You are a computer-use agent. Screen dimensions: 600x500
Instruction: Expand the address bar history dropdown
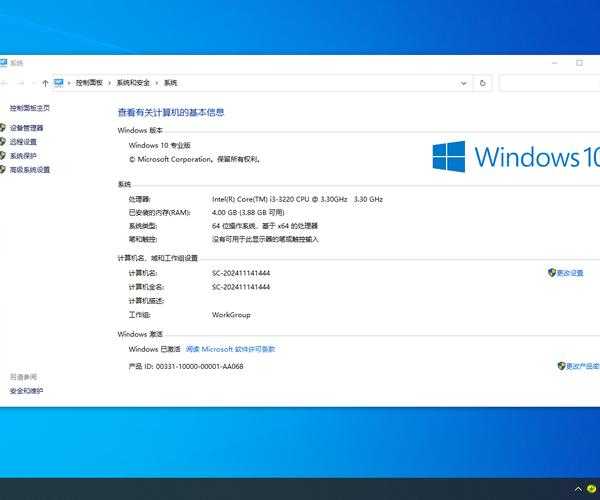coord(464,83)
